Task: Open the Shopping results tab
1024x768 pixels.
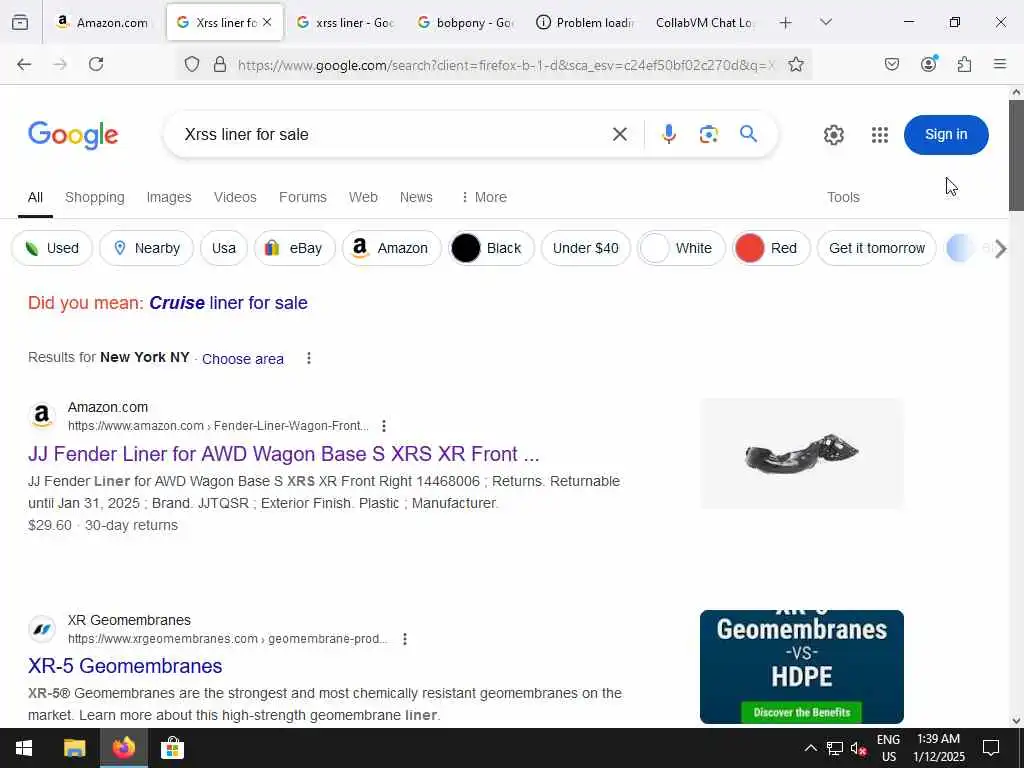Action: (95, 197)
